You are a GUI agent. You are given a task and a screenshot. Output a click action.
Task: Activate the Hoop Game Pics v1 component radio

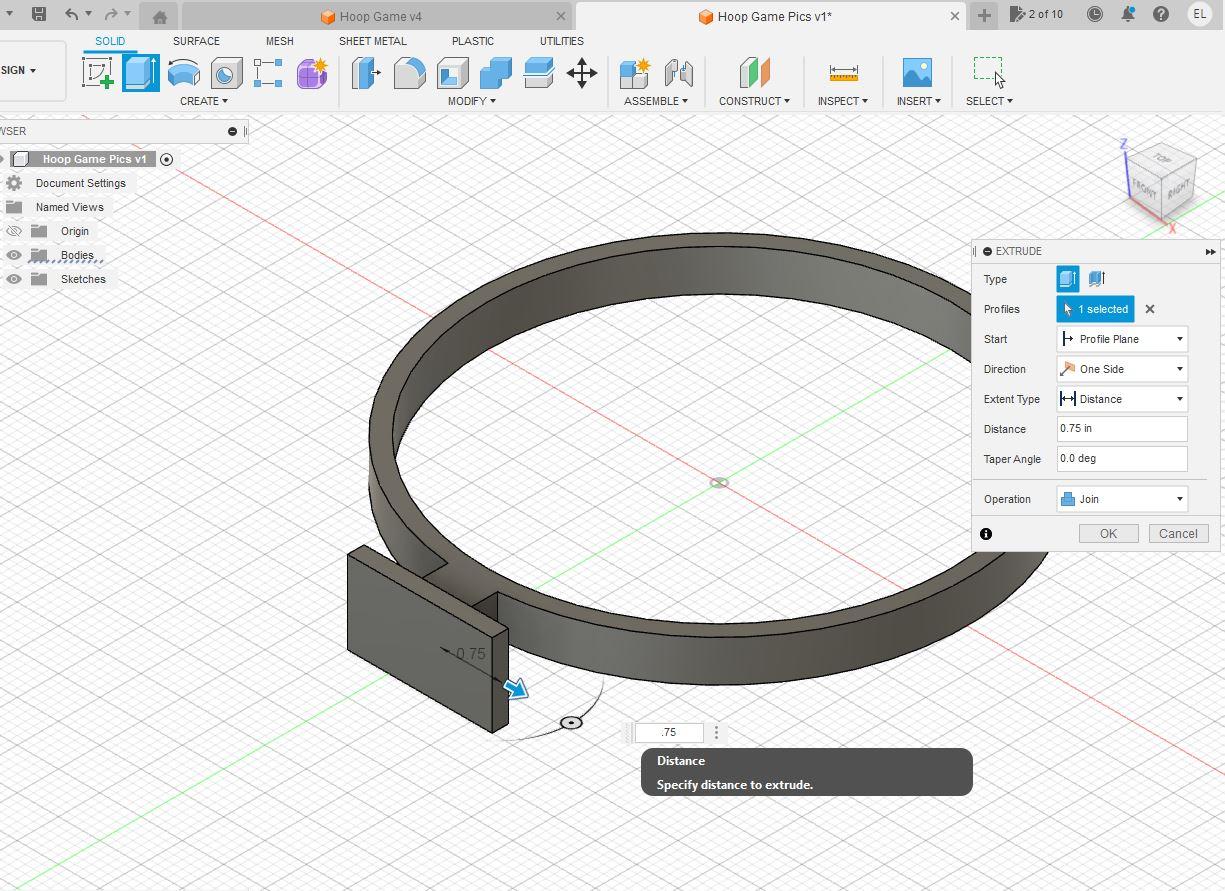(x=167, y=159)
